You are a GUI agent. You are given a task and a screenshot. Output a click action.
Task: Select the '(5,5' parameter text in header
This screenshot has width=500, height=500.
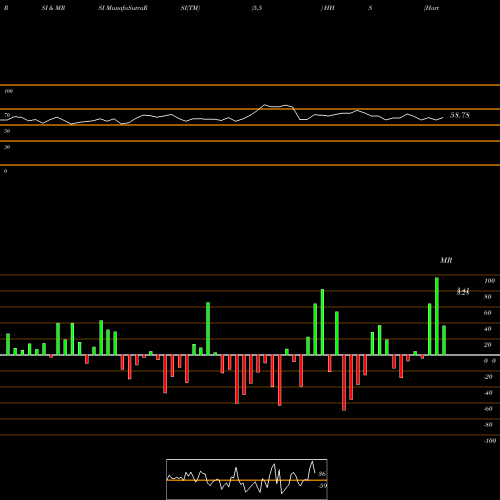(257, 8)
